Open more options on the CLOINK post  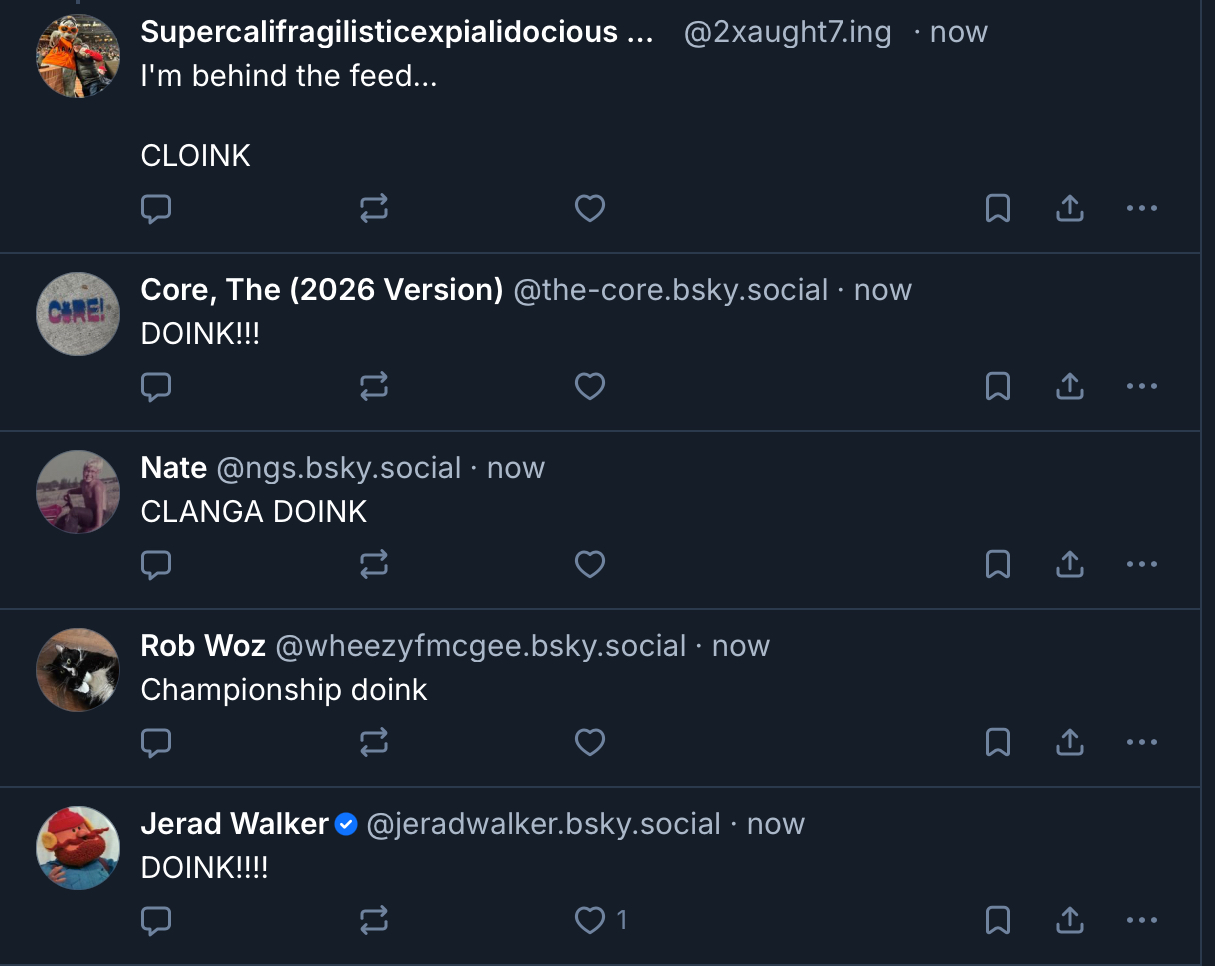click(x=1141, y=208)
